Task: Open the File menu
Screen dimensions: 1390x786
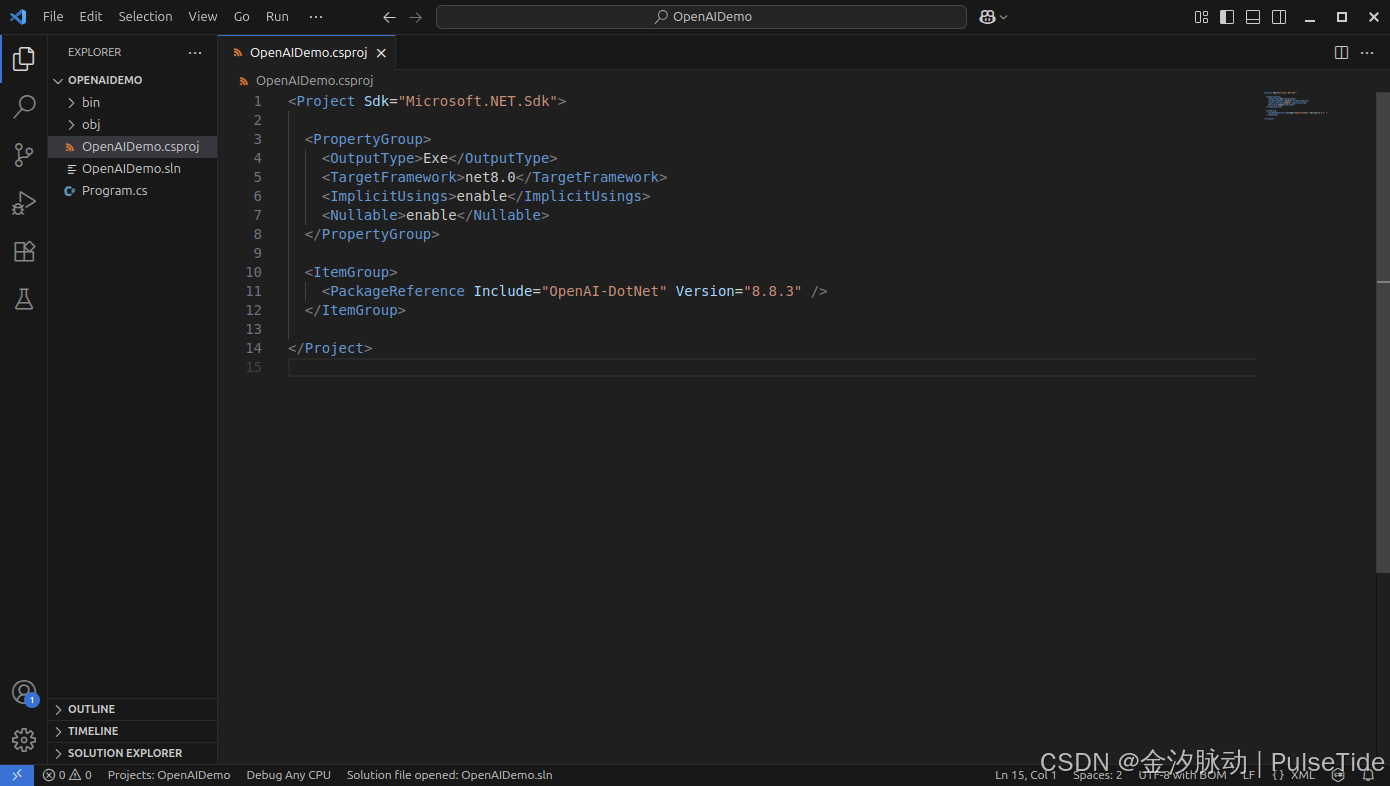Action: (53, 17)
